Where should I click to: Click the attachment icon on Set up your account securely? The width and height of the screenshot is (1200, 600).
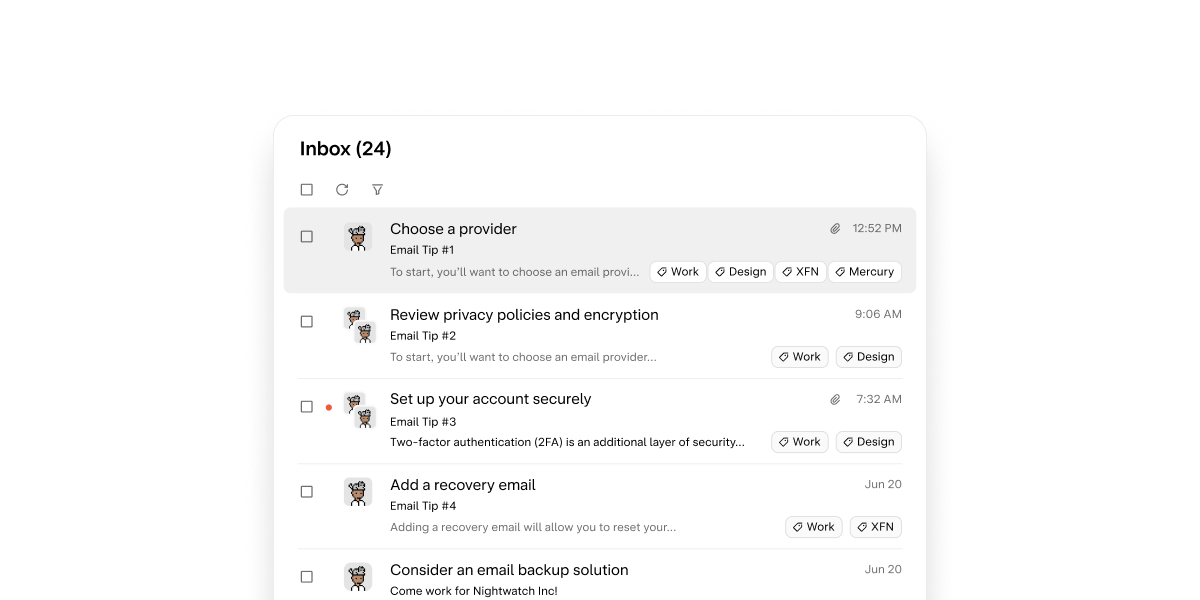(836, 398)
